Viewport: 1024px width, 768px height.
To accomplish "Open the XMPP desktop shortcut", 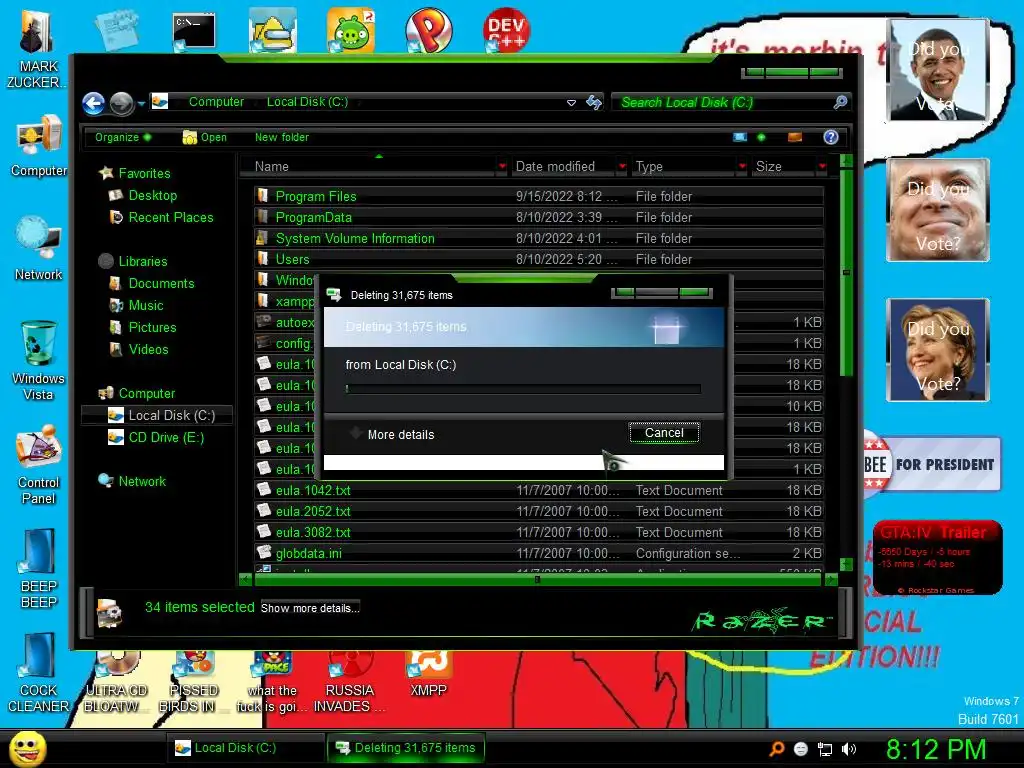I will click(x=428, y=673).
